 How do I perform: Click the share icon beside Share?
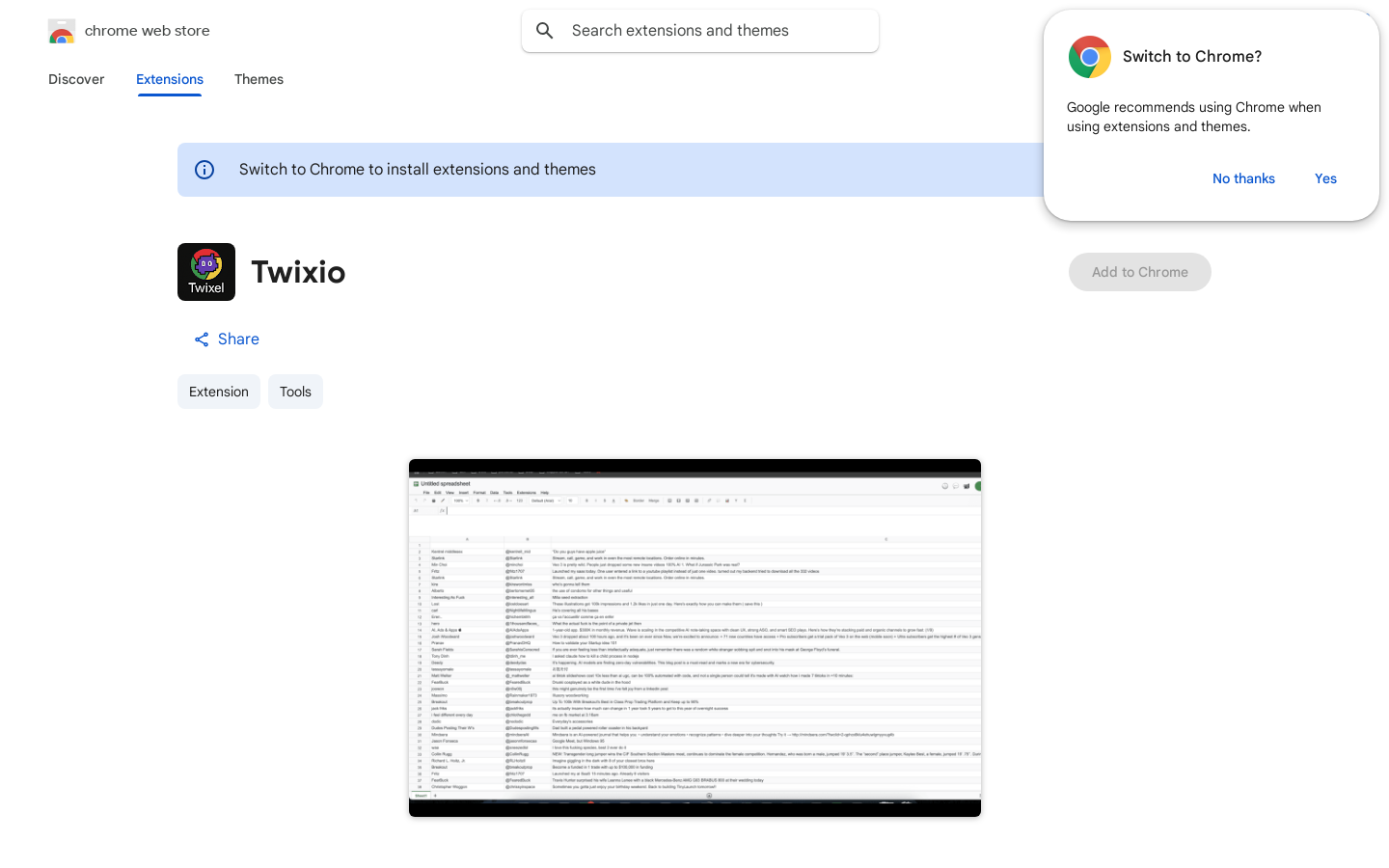202,339
